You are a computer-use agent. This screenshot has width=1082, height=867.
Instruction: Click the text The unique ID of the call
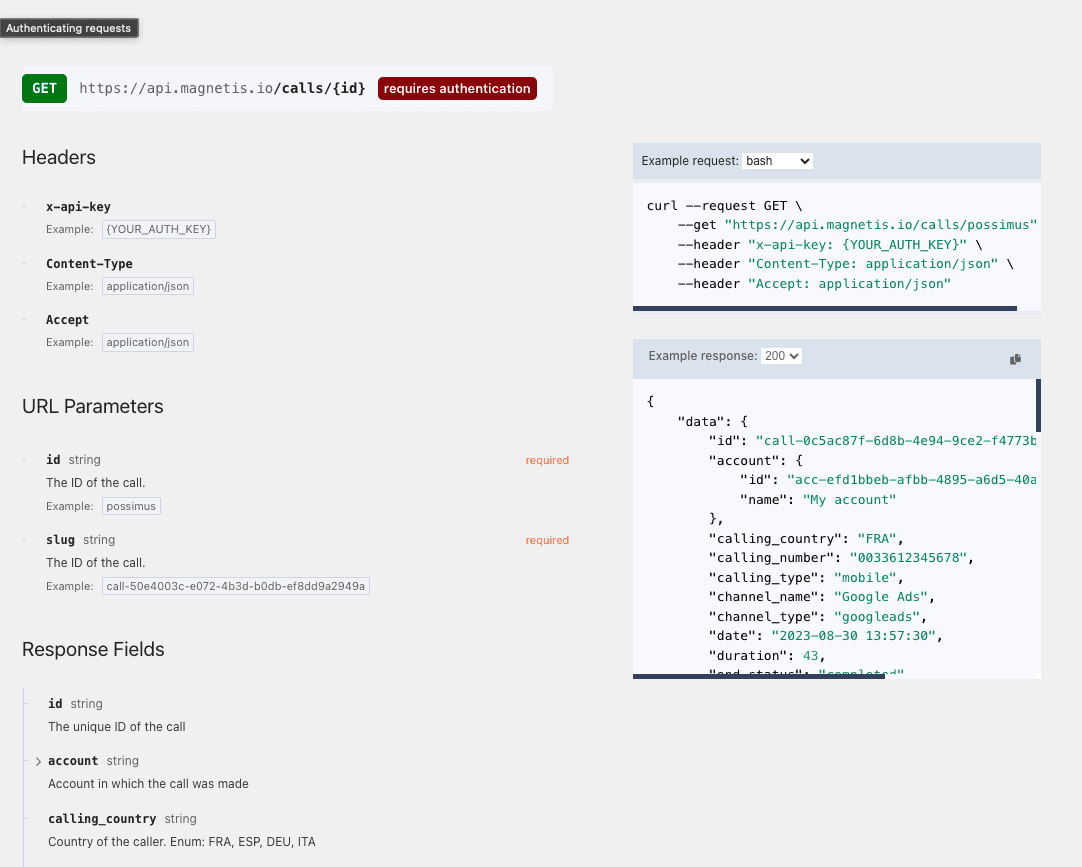point(117,727)
